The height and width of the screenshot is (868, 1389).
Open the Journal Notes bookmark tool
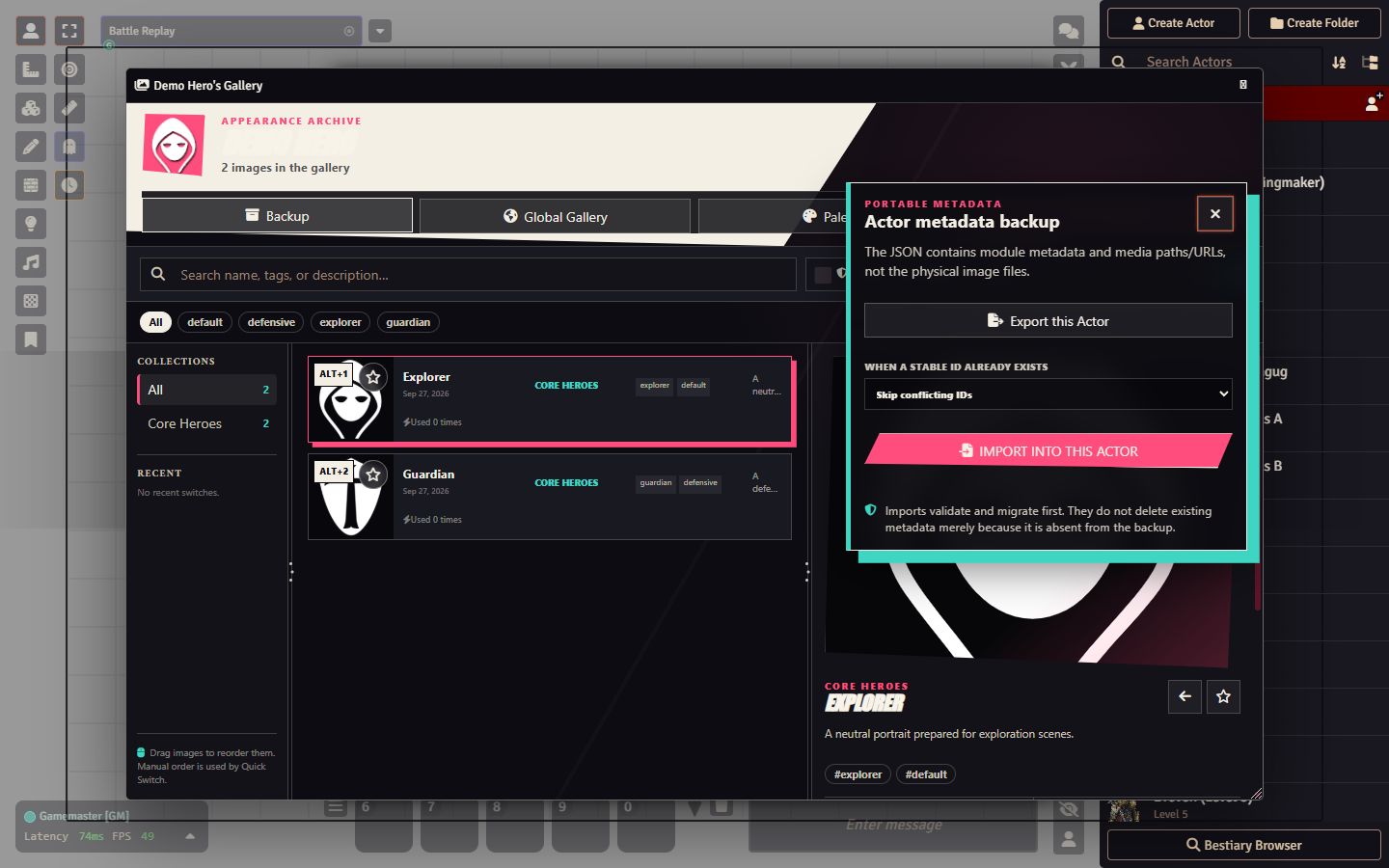(x=31, y=339)
